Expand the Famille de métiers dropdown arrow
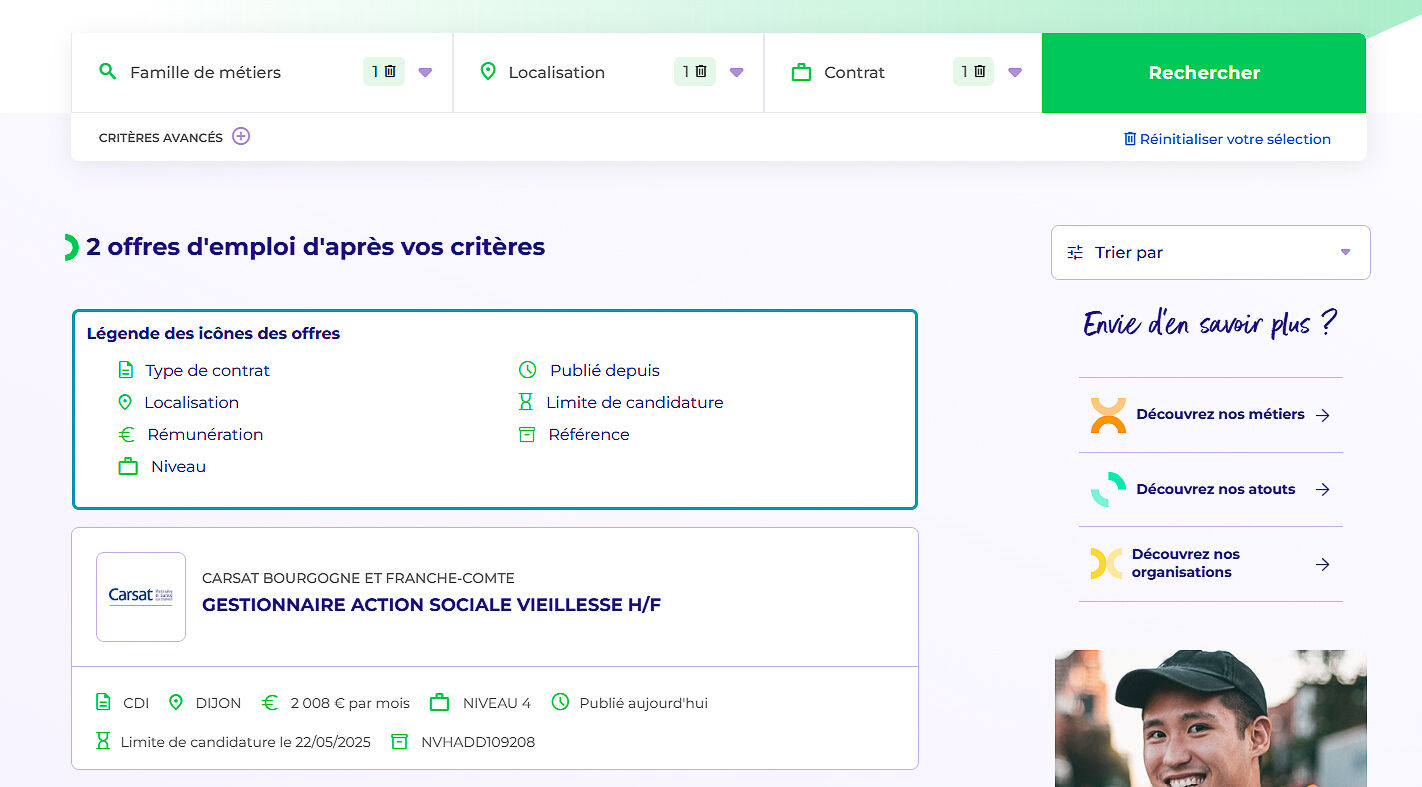 point(425,72)
